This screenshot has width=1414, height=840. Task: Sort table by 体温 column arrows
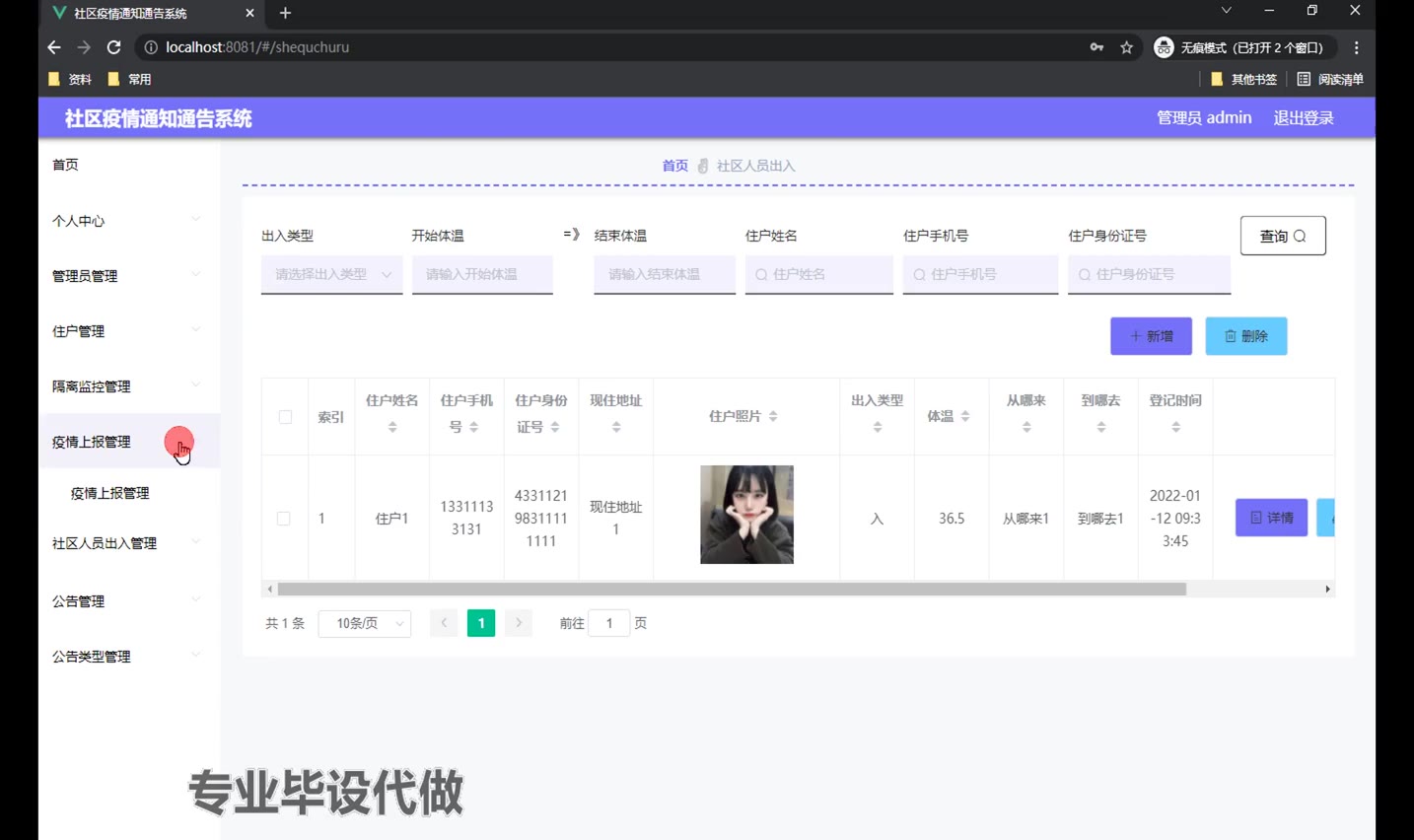point(965,417)
